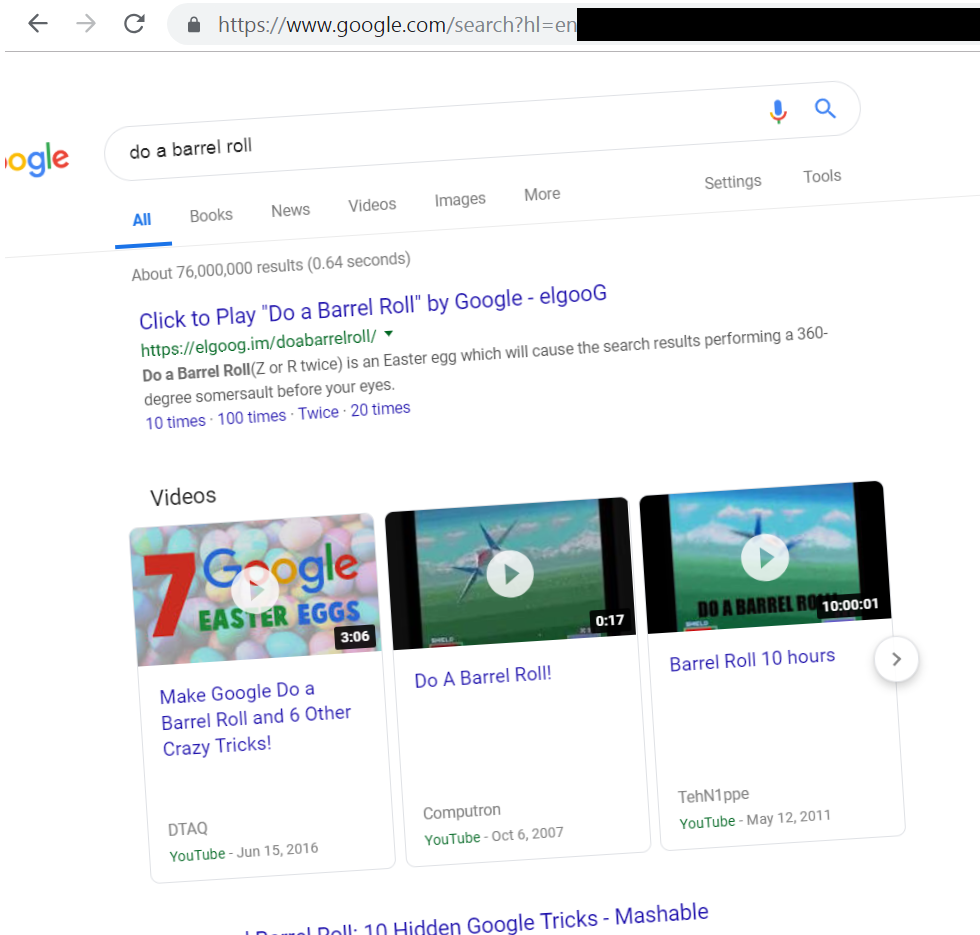
Task: Switch to the Images tab
Action: pos(460,200)
